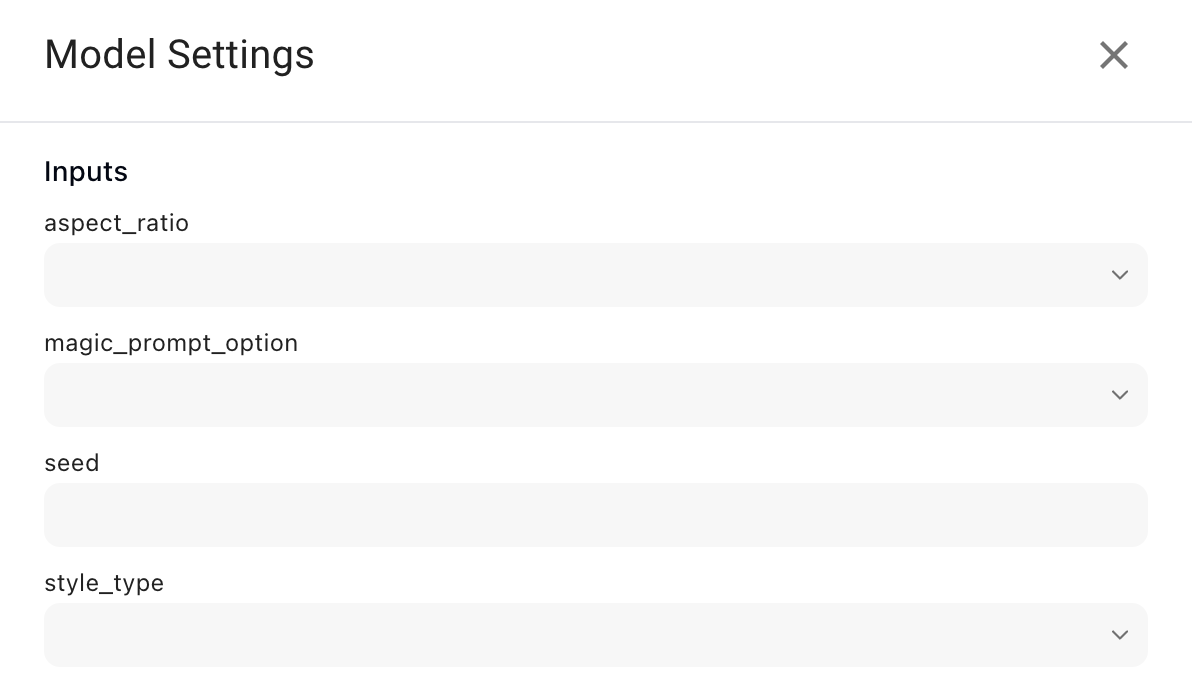
Task: Click the magic_prompt_option label text
Action: 171,343
